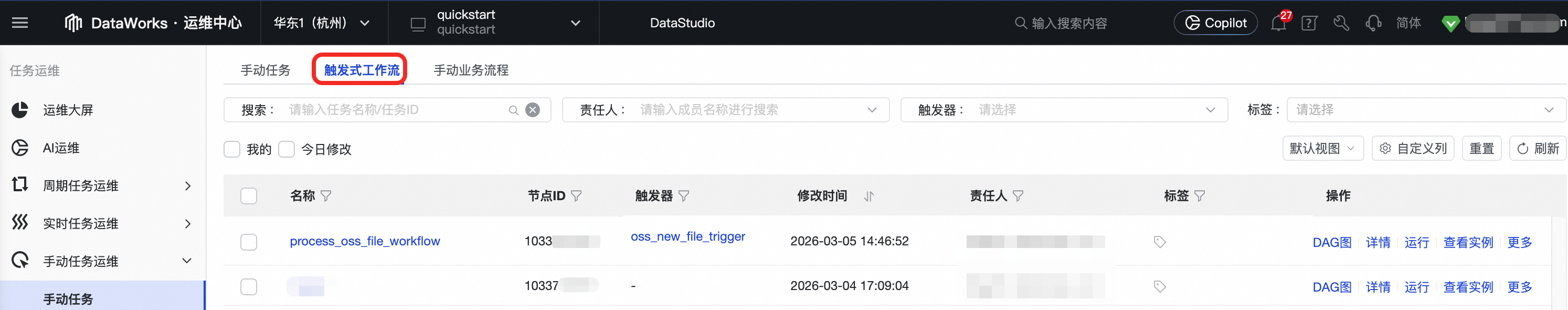The image size is (1568, 310).
Task: Open the 标签 filter dropdown
Action: pos(1426,110)
